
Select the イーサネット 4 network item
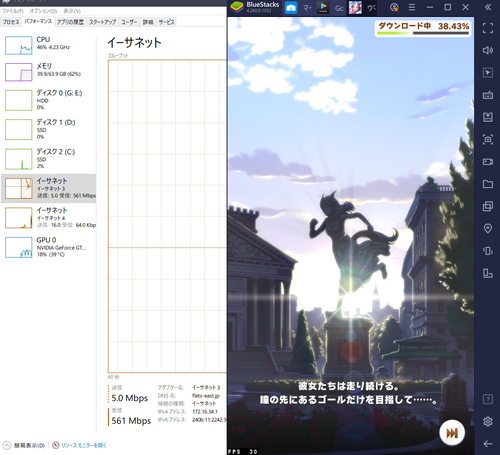[49, 218]
